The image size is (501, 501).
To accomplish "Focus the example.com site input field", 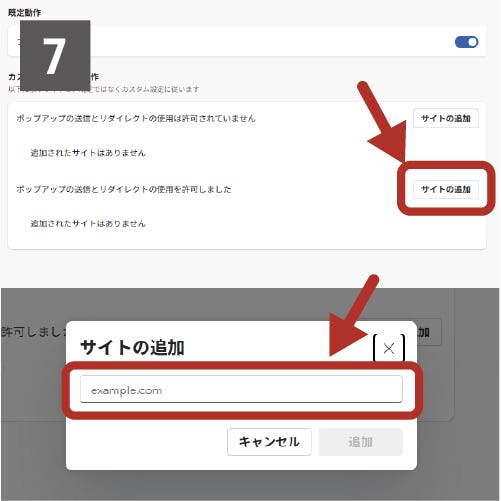I will tap(241, 389).
